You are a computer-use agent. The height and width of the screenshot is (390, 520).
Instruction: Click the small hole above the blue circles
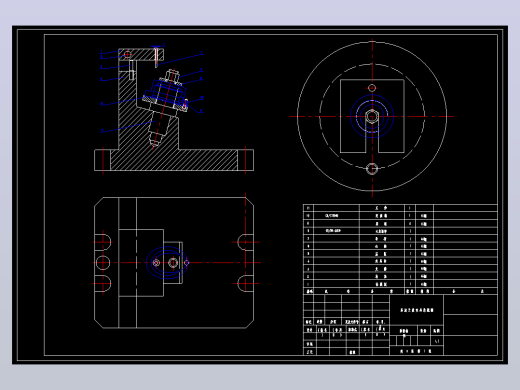tap(372, 88)
